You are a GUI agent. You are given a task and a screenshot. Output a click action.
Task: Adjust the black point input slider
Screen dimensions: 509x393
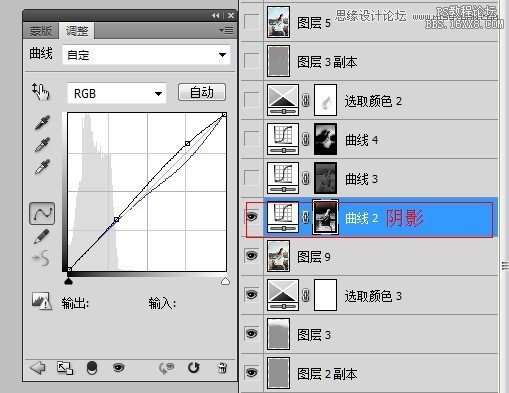tap(68, 281)
